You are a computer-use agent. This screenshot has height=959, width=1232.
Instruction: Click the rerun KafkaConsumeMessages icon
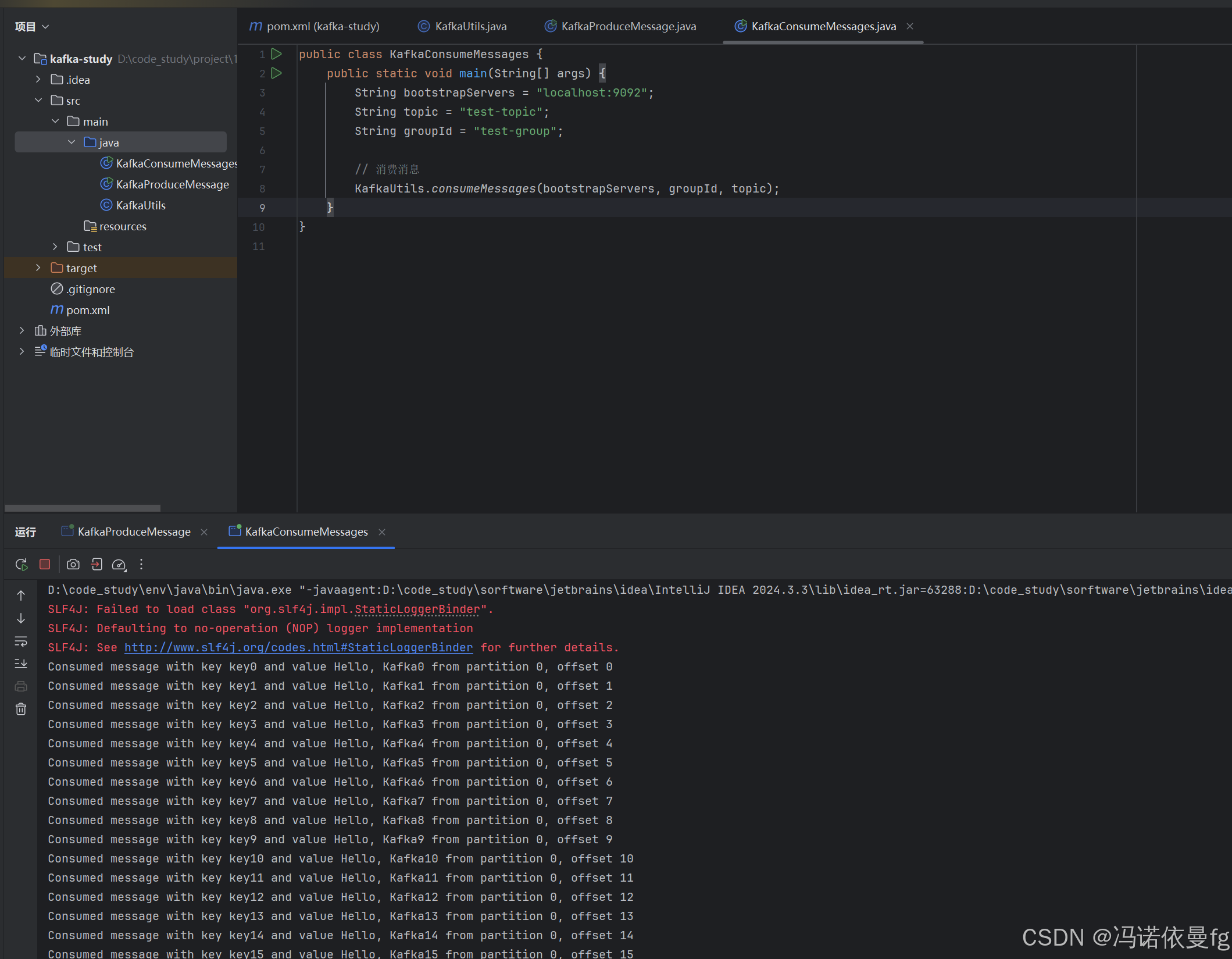[x=22, y=564]
